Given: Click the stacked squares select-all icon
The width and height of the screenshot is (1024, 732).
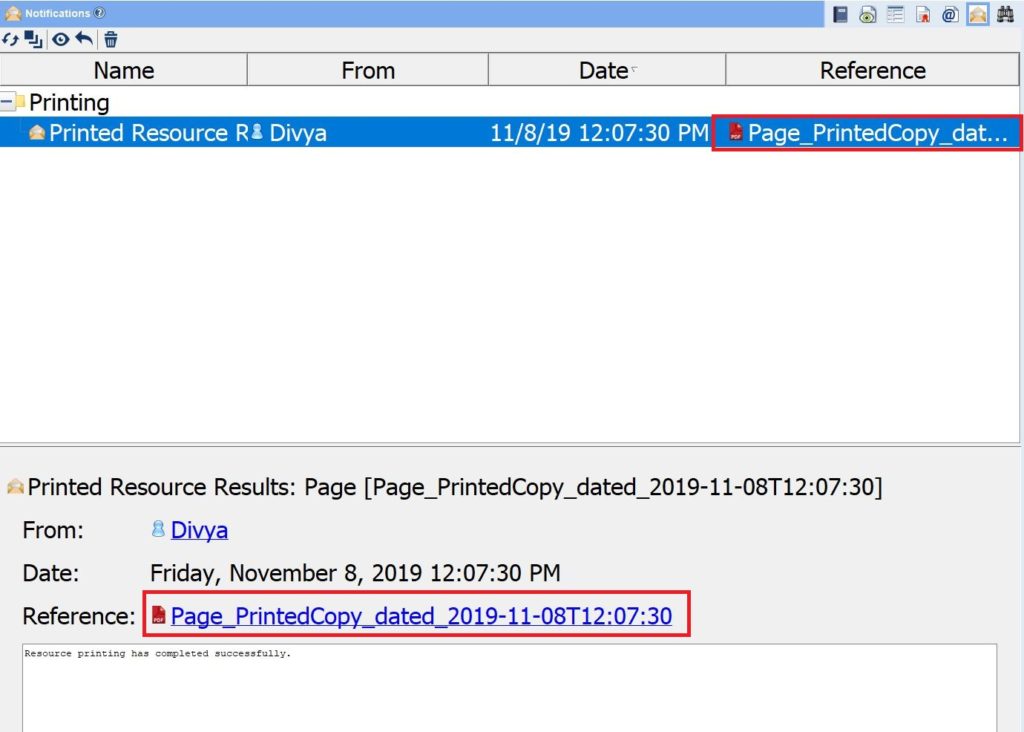Looking at the screenshot, I should 34,39.
